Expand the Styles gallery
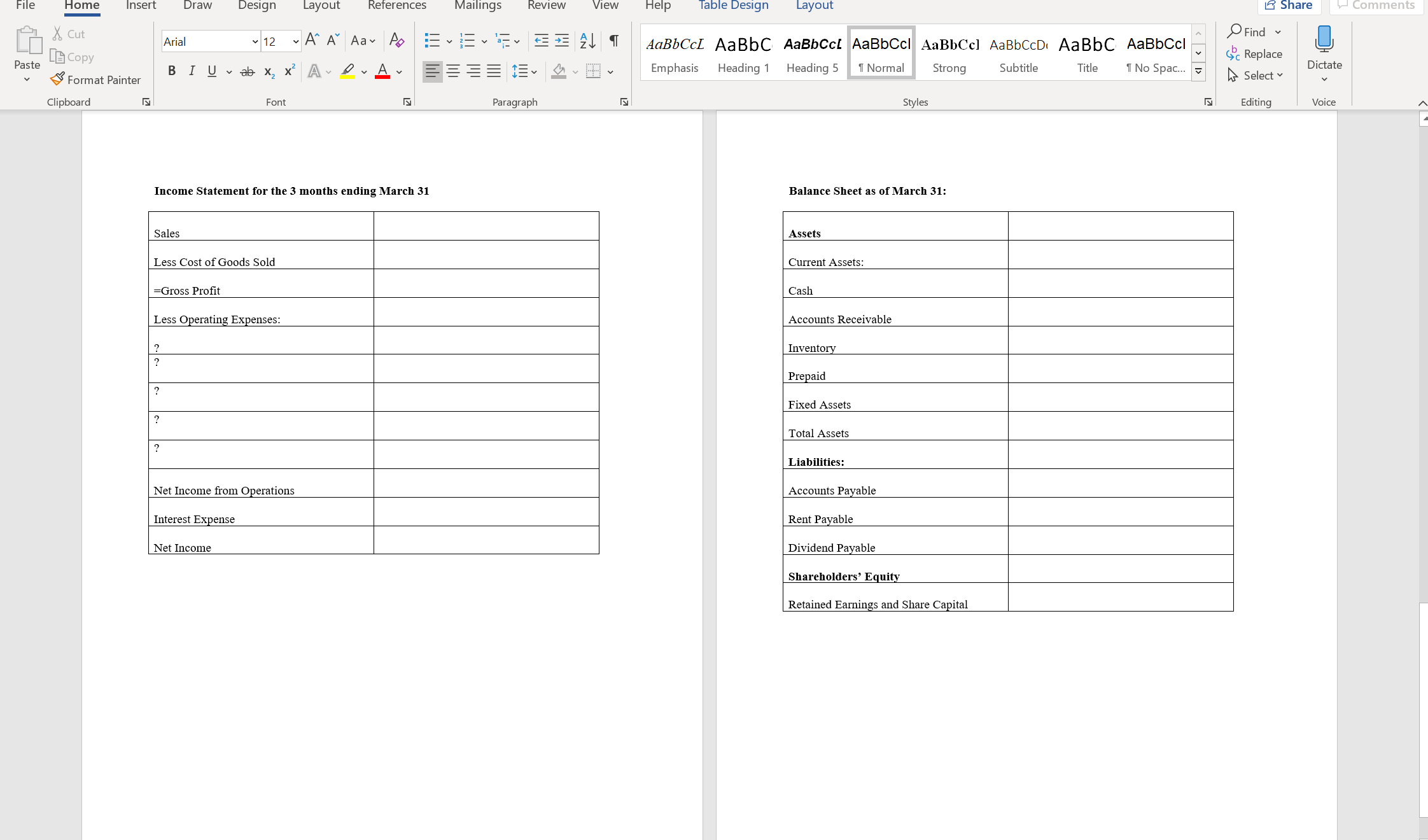Screen dimensions: 1428x840 [x=1198, y=71]
